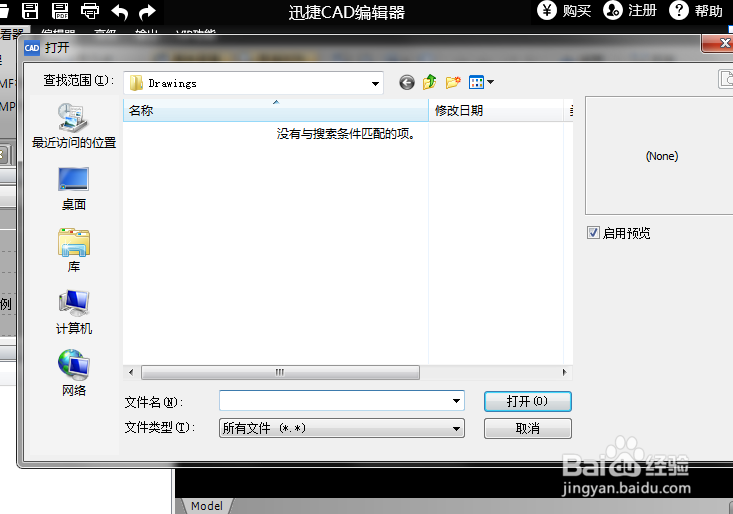The image size is (733, 514).
Task: Go back with the dialog's back arrow
Action: pos(407,83)
